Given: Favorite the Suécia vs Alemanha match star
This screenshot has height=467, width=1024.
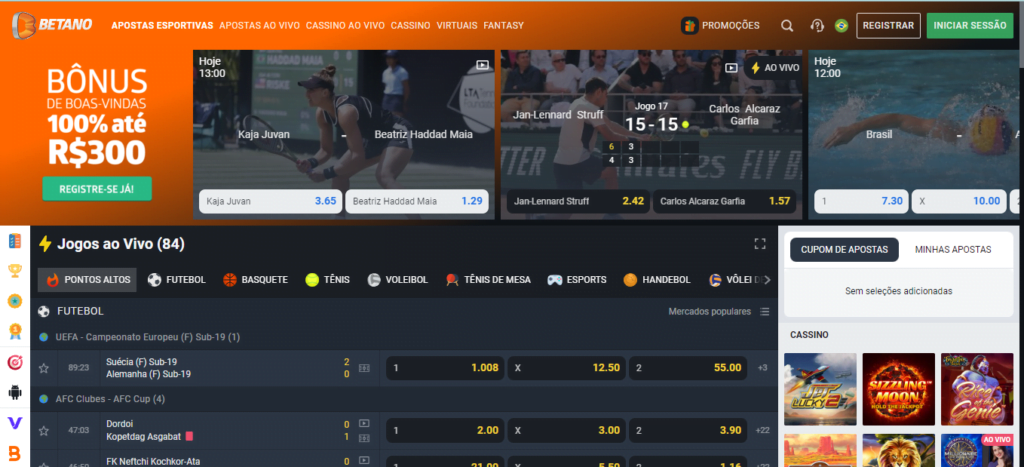Looking at the screenshot, I should coord(43,368).
